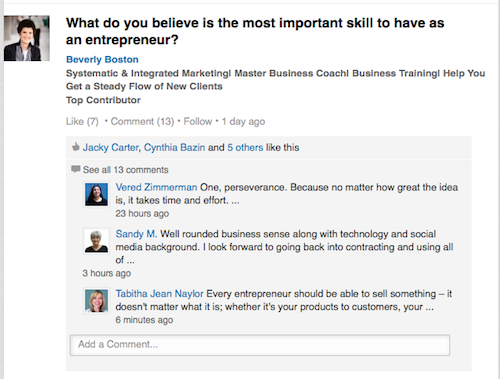Open Vered Zimmerman's avatar thumbnail

click(96, 195)
